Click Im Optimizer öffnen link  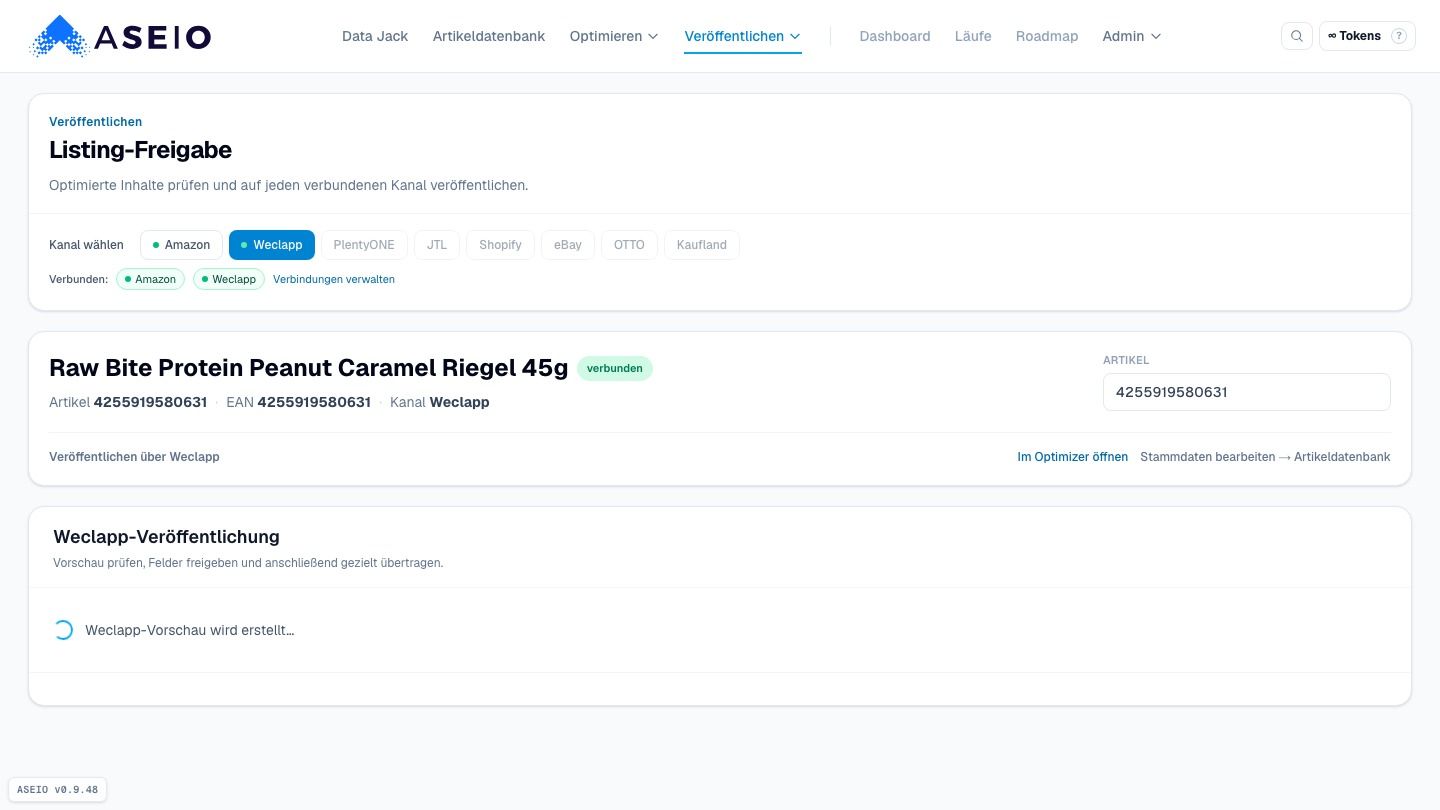(x=1073, y=457)
